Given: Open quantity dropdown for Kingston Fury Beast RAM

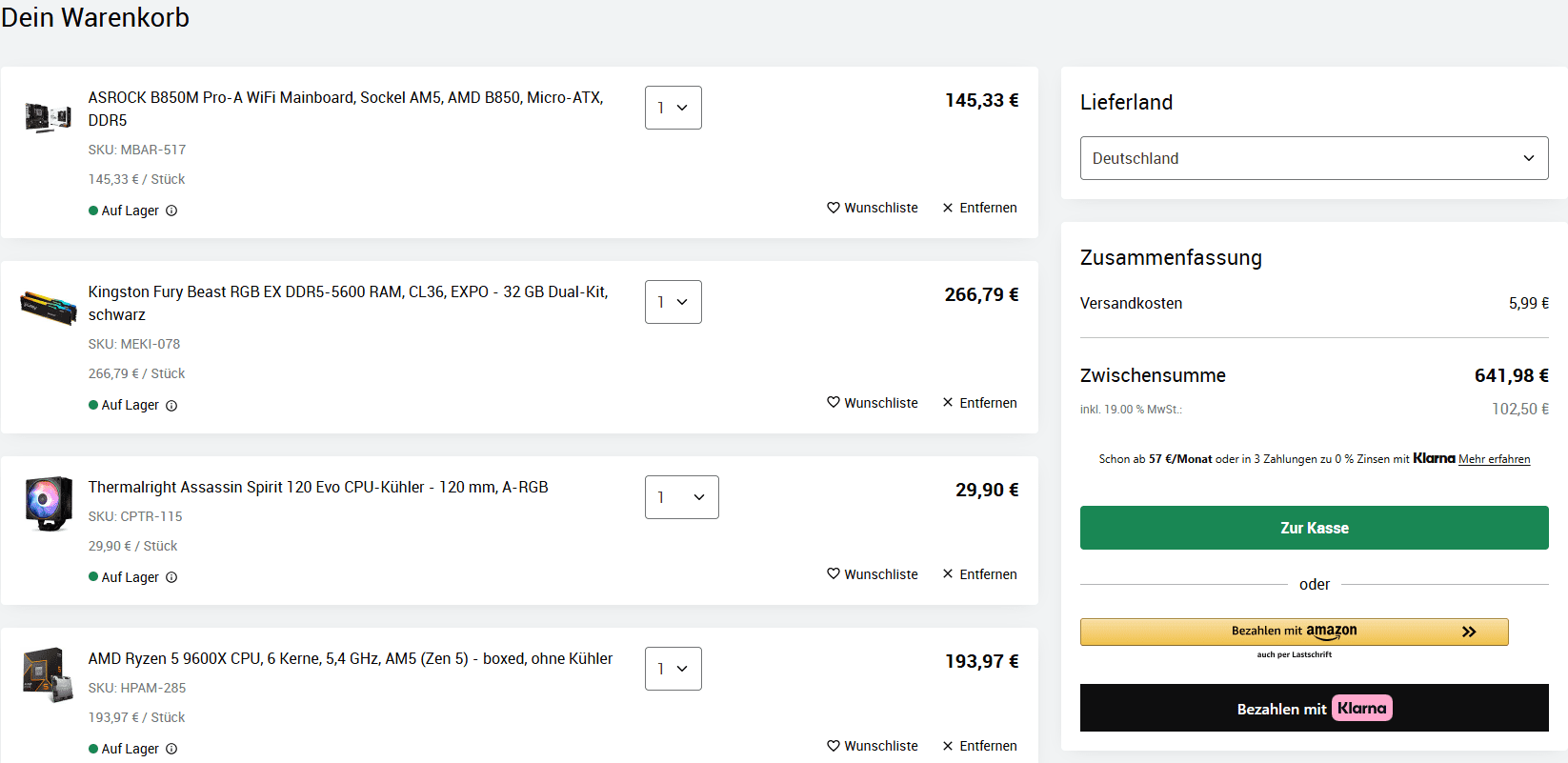Looking at the screenshot, I should 673,302.
